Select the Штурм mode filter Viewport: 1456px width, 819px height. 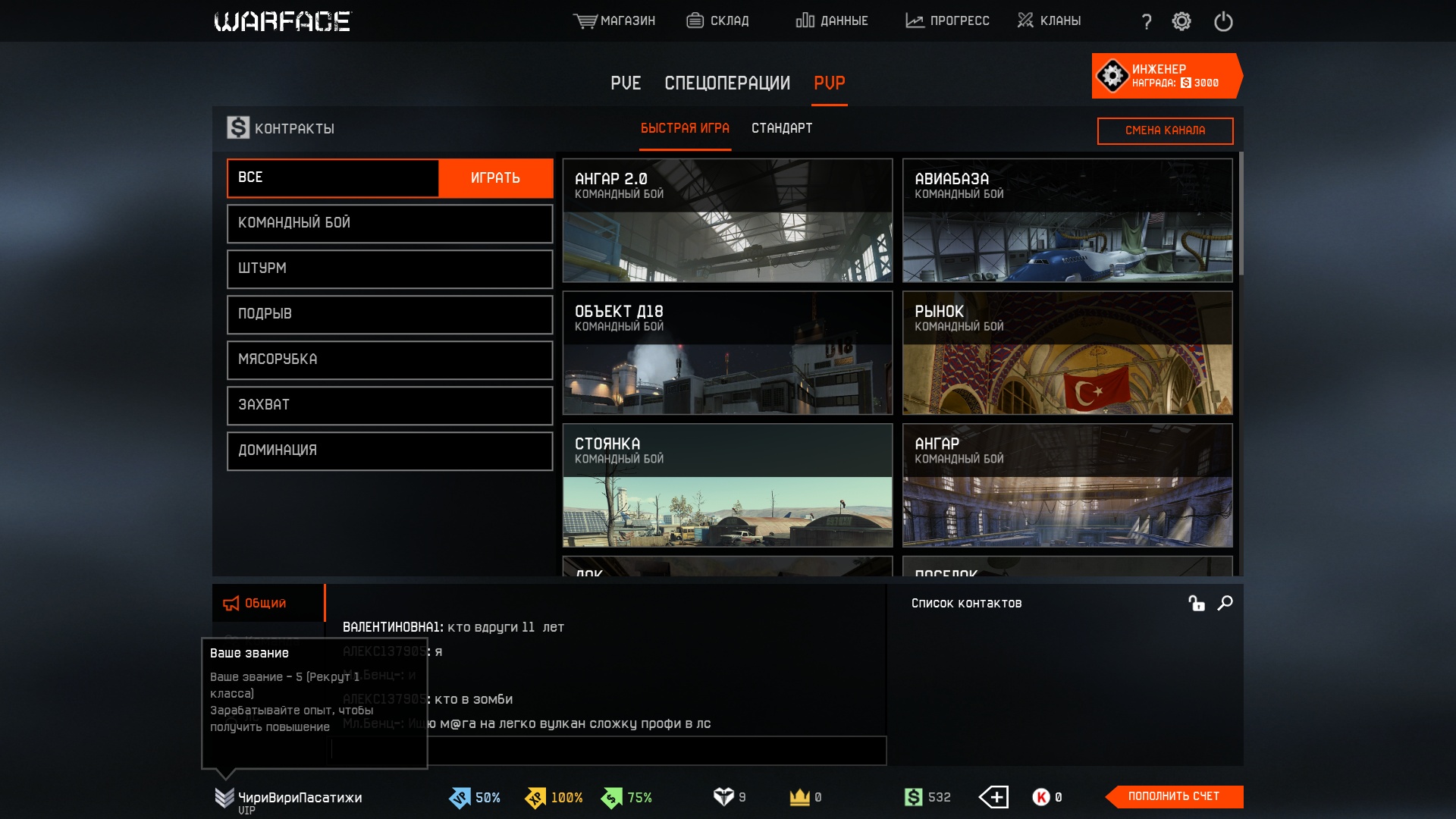[x=390, y=268]
